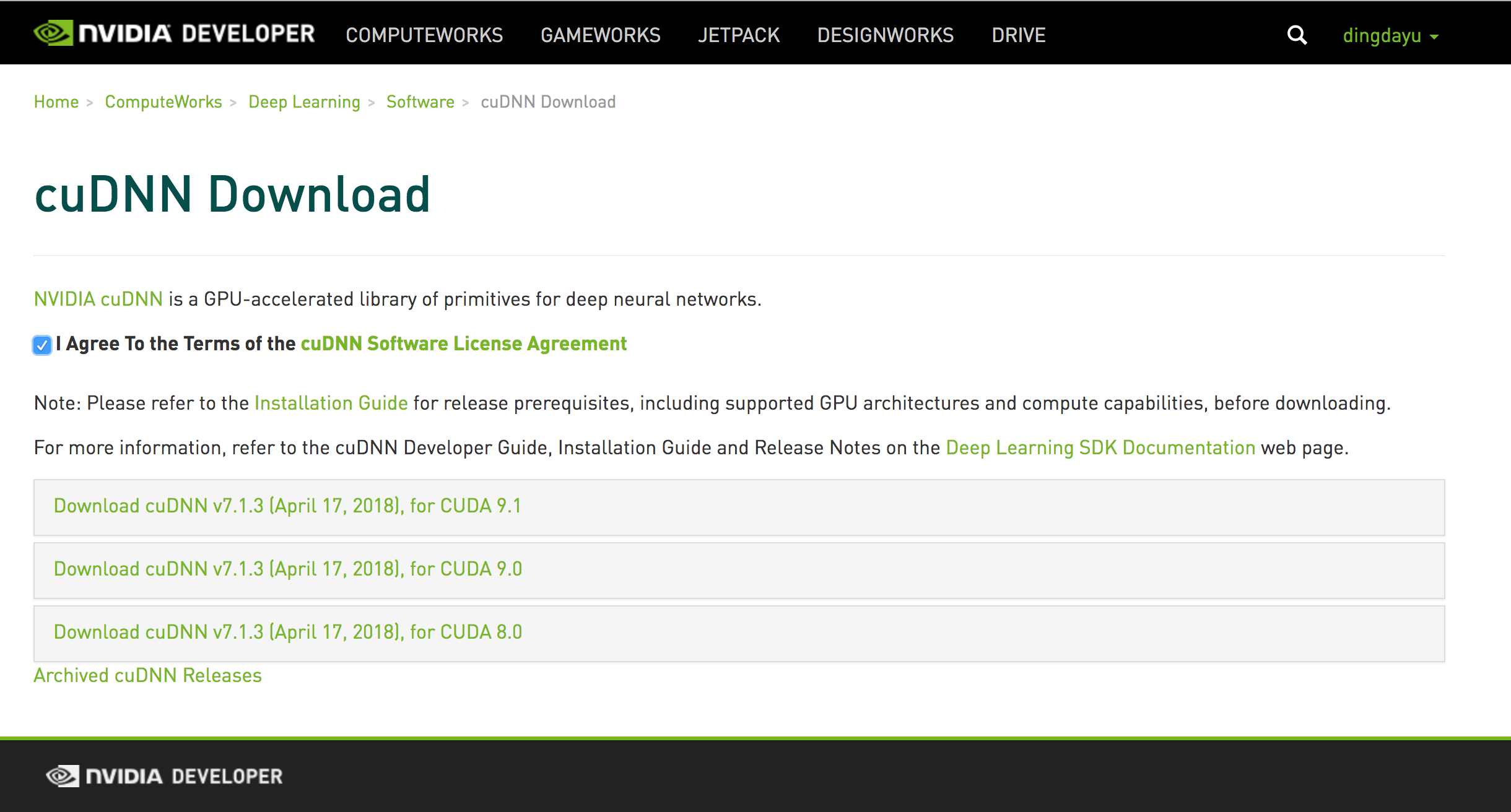The width and height of the screenshot is (1511, 812).
Task: Open the Installation Guide link
Action: [331, 403]
